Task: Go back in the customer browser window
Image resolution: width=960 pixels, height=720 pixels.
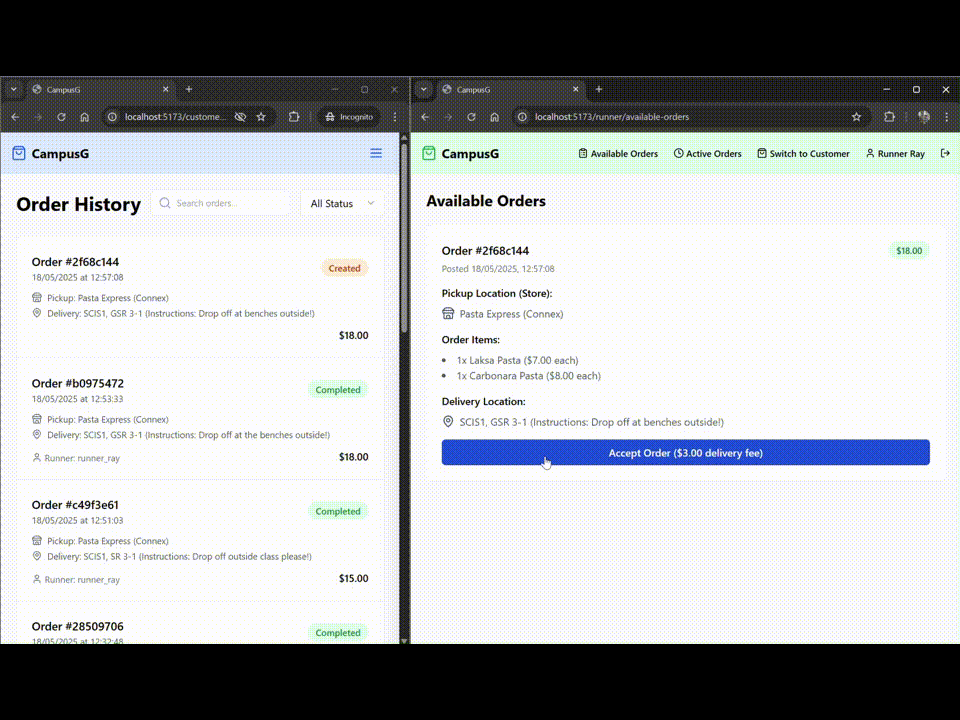Action: pyautogui.click(x=16, y=117)
